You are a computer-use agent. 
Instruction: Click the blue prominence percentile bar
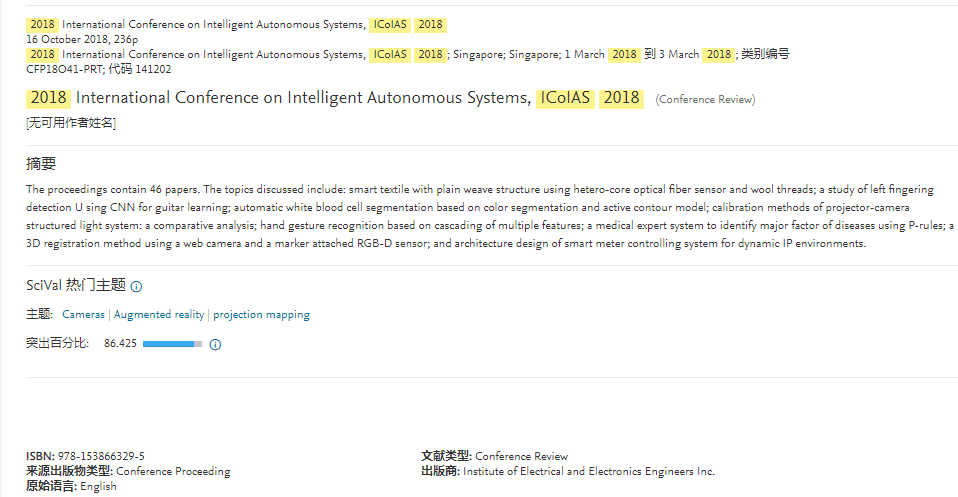[172, 344]
